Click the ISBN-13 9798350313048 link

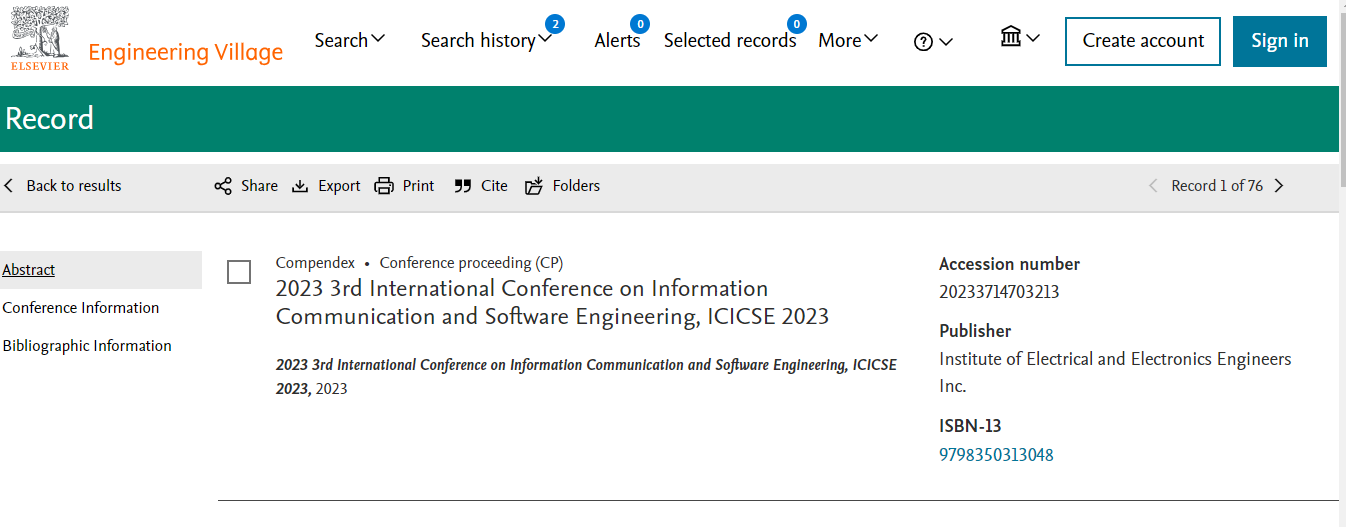[996, 455]
